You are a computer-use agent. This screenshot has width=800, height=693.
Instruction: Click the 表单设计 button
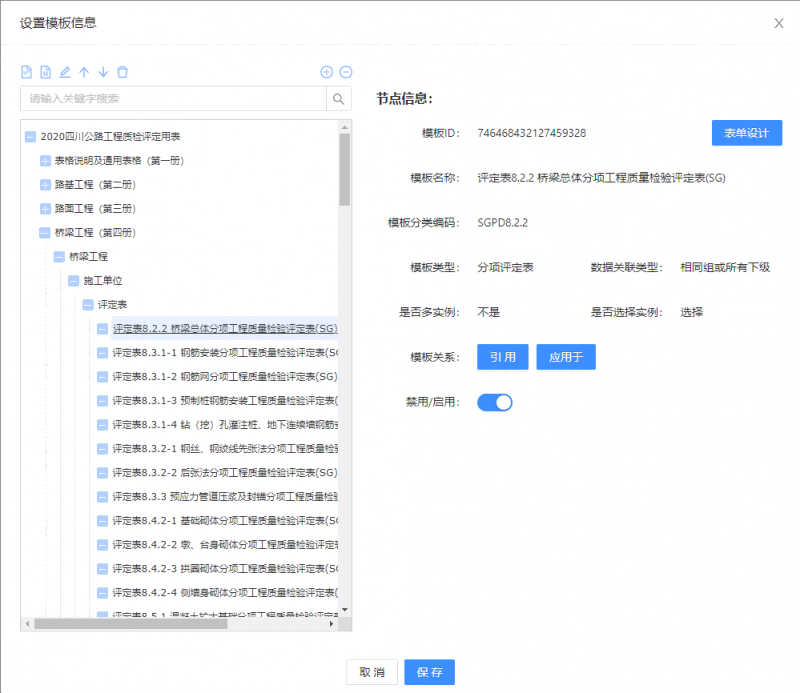(746, 133)
